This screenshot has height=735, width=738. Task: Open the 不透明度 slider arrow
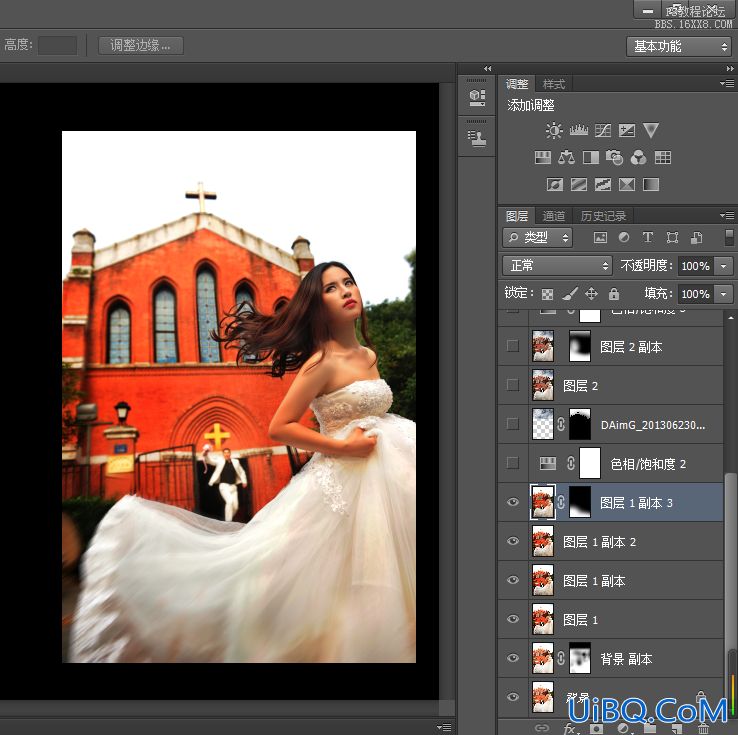723,266
